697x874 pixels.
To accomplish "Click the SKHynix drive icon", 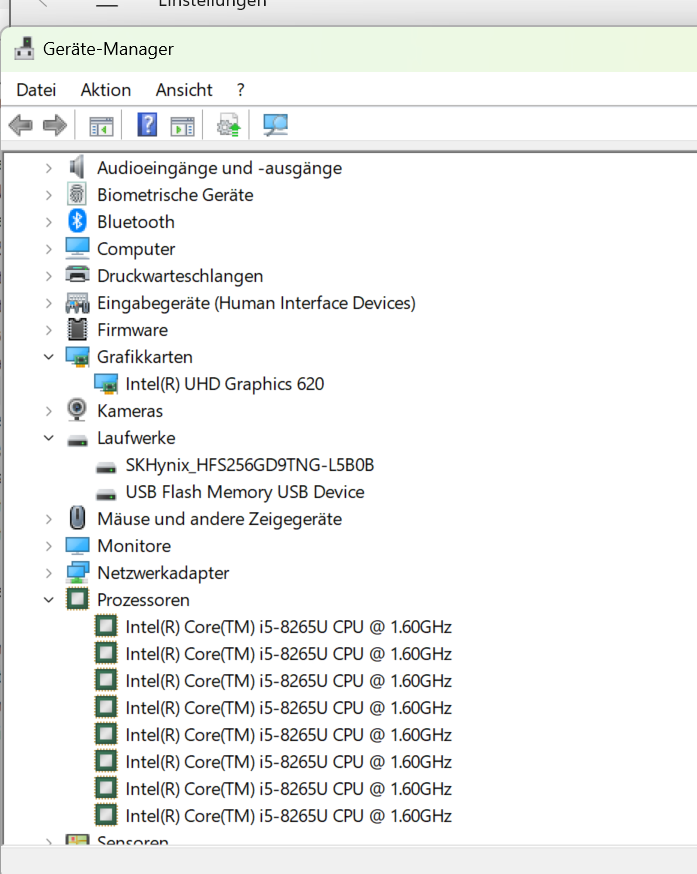I will pyautogui.click(x=106, y=468).
